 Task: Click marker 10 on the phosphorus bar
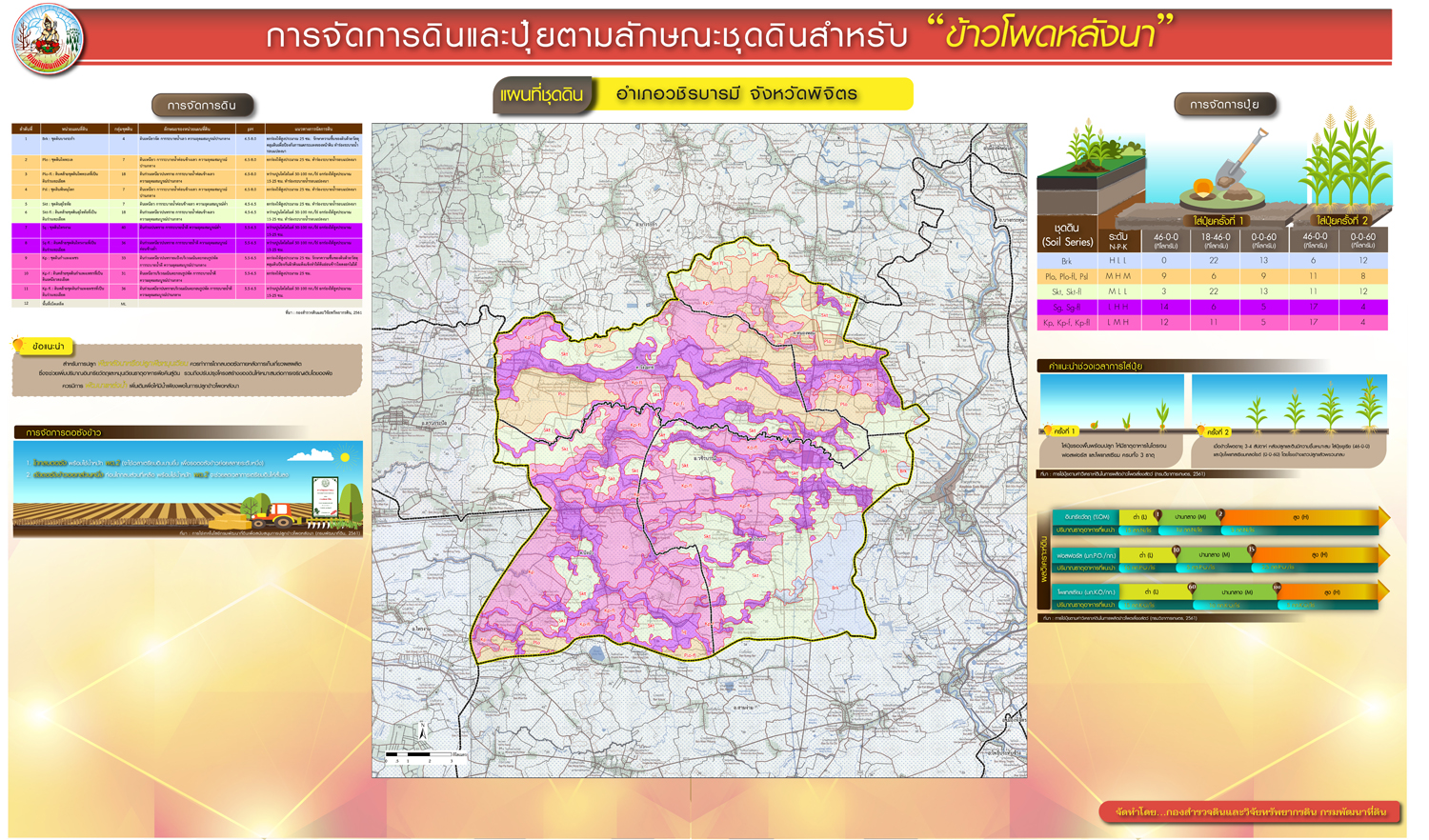click(1176, 550)
